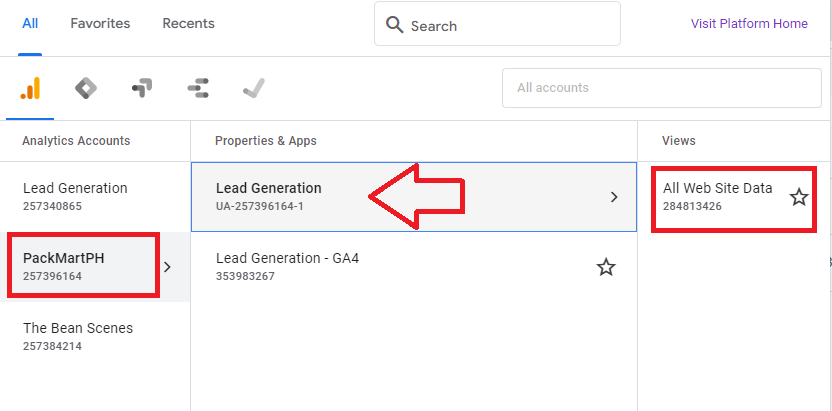Click the magnifier icon in Search
The height and width of the screenshot is (411, 832).
pos(394,24)
